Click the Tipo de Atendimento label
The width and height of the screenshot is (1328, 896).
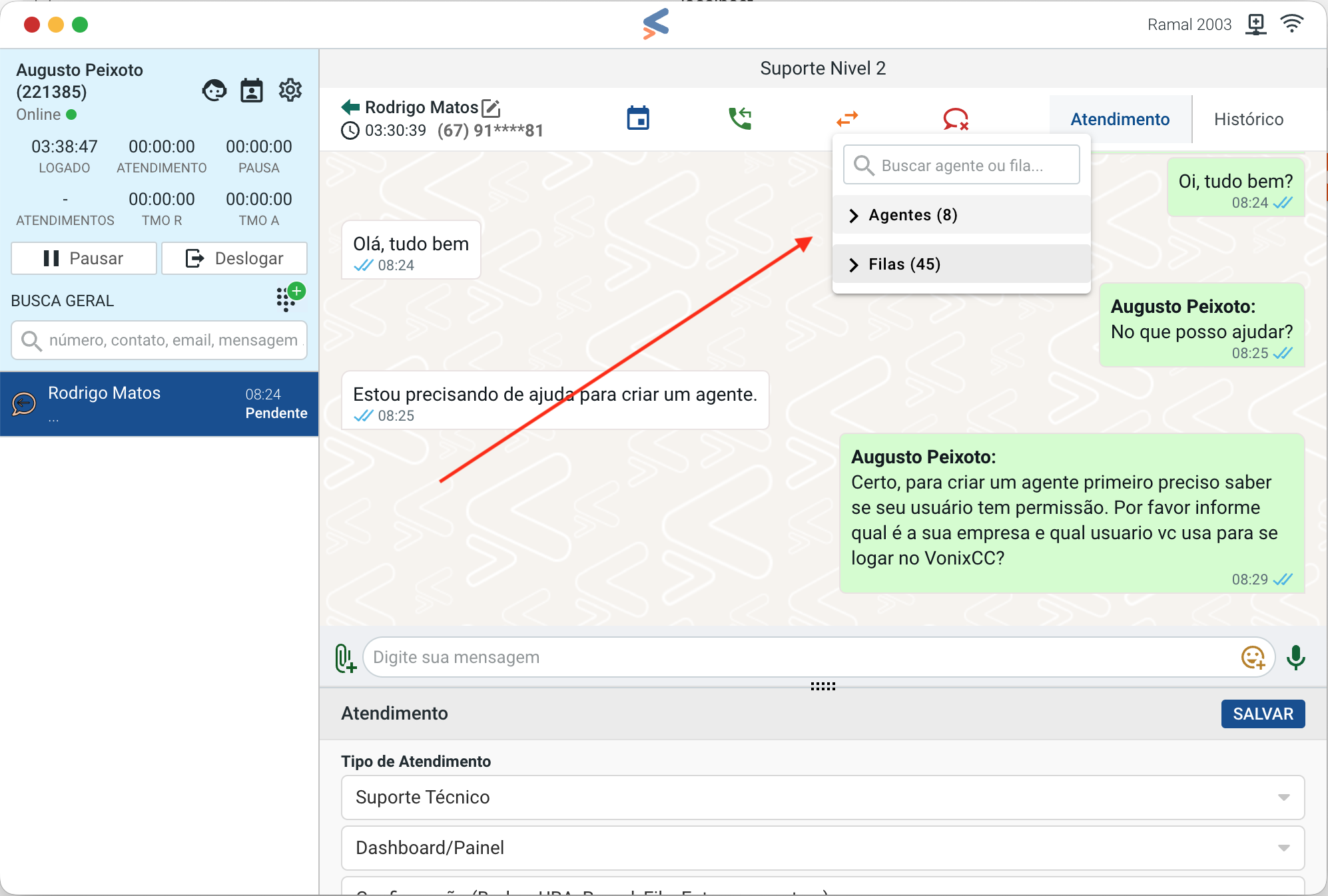416,762
